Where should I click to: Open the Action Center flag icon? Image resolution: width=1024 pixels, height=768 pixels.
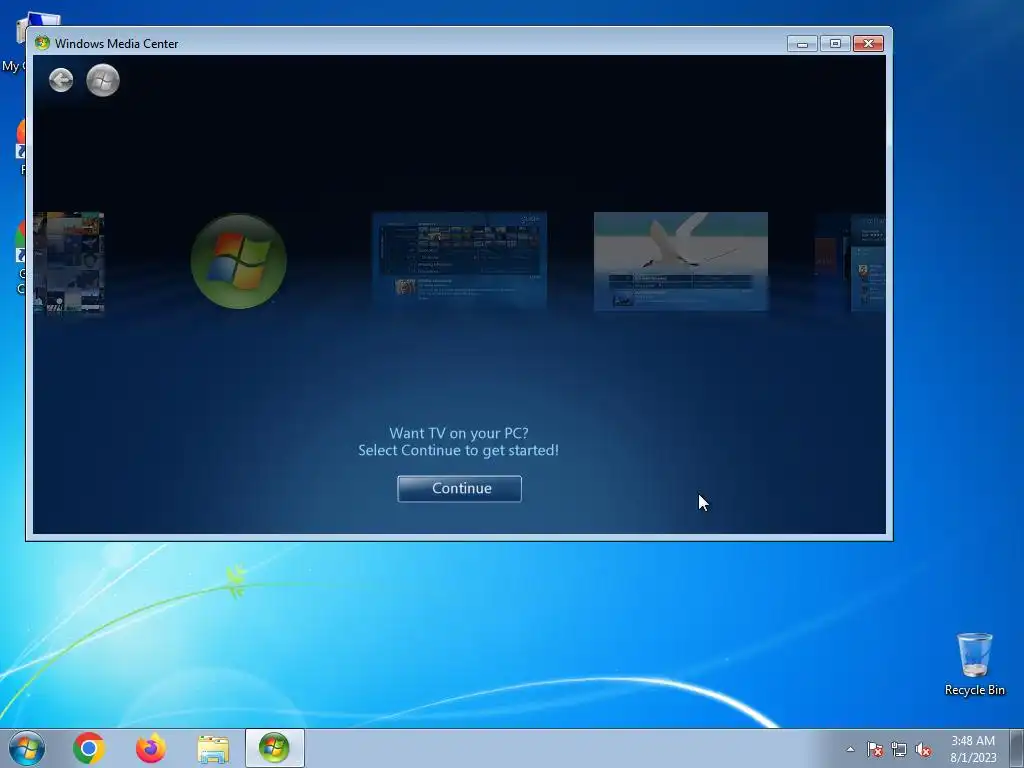point(874,749)
